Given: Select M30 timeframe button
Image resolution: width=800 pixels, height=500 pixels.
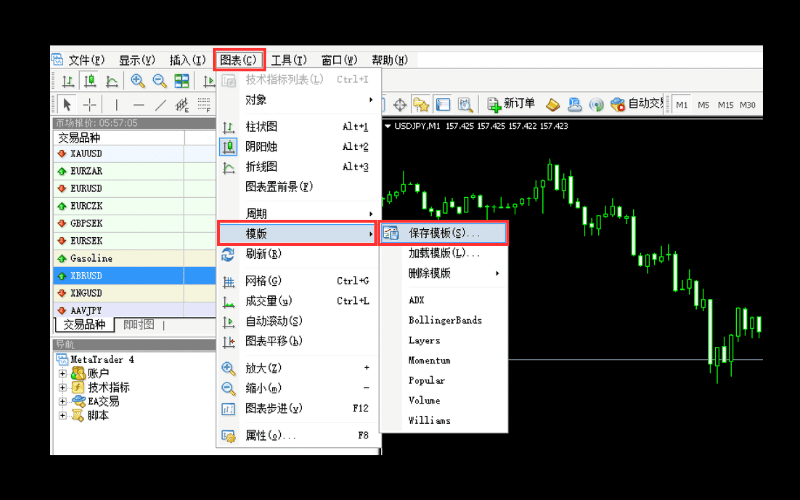Looking at the screenshot, I should pyautogui.click(x=747, y=105).
